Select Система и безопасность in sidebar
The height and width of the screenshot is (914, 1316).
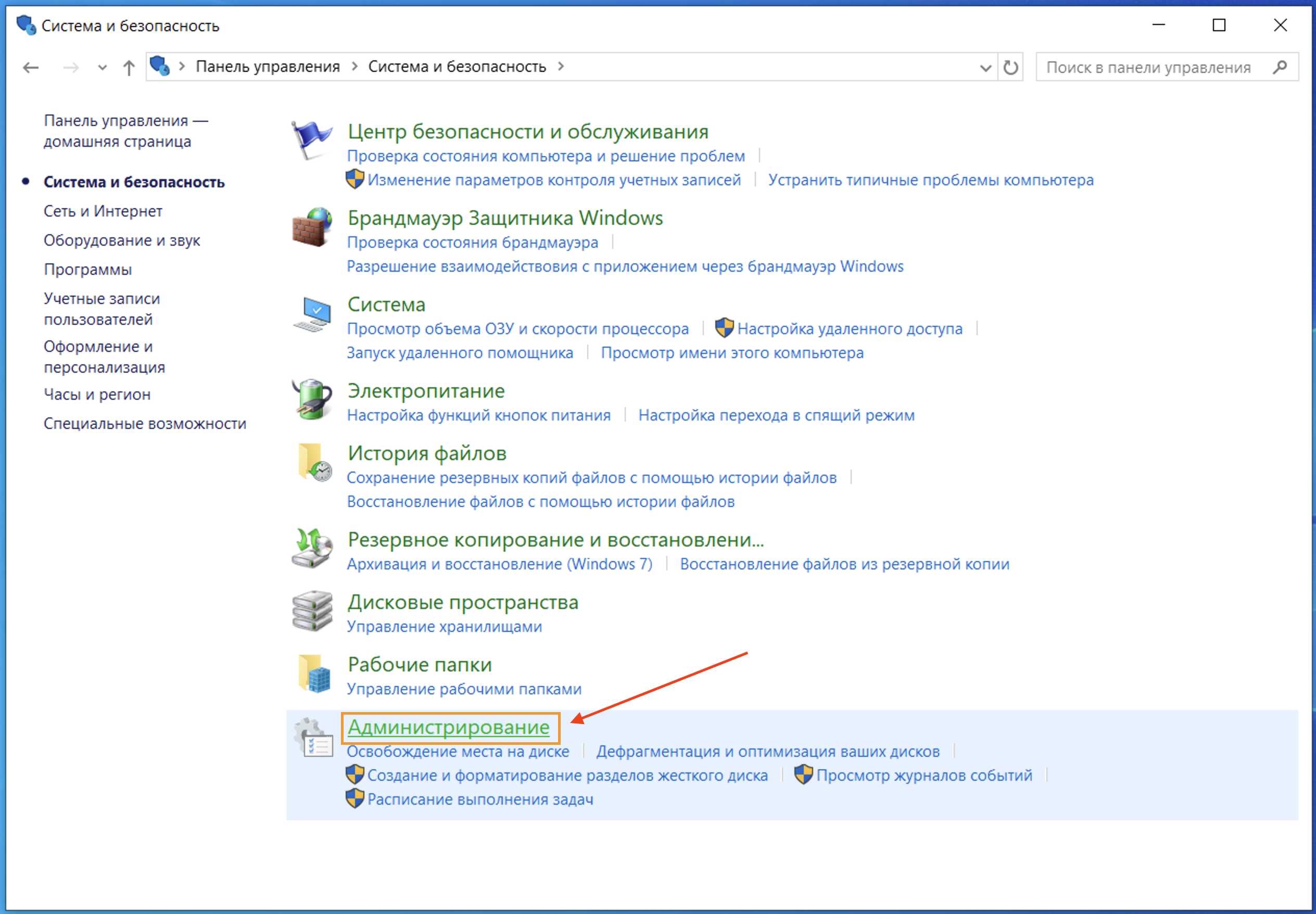(x=134, y=182)
